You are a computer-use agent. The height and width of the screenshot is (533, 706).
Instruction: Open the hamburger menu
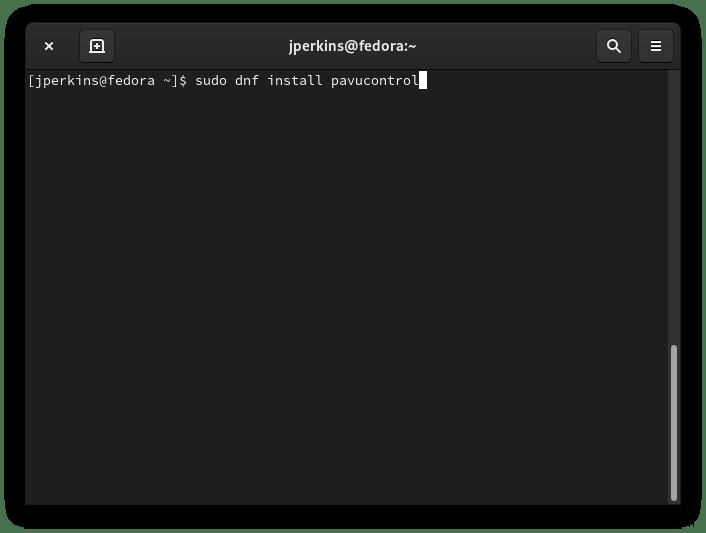656,46
